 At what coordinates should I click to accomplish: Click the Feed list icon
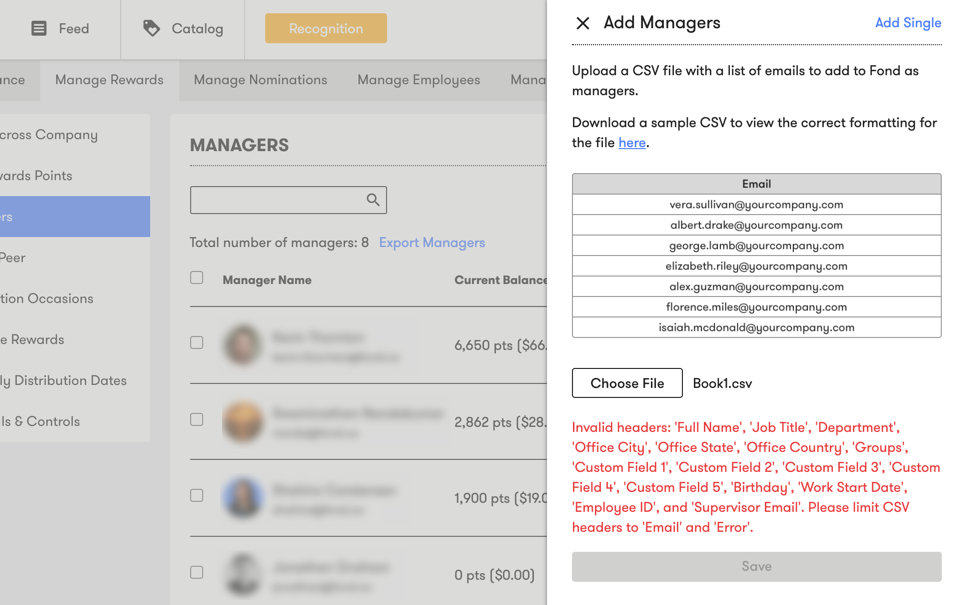[39, 28]
